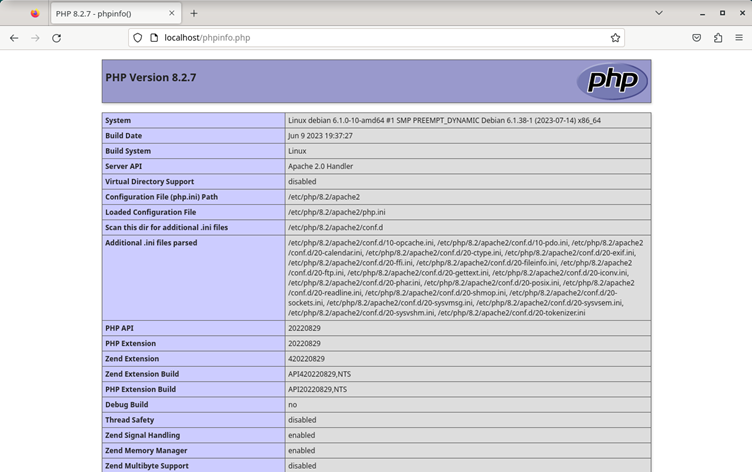This screenshot has width=752, height=472.
Task: Open a new tab with plus button
Action: pyautogui.click(x=194, y=13)
